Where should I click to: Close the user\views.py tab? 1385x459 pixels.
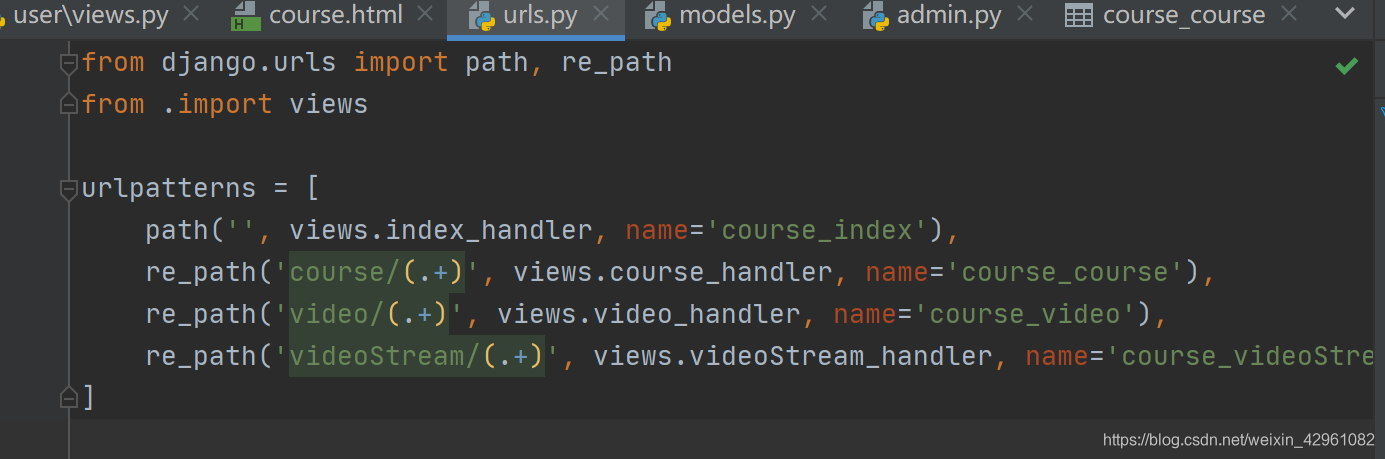pos(192,14)
